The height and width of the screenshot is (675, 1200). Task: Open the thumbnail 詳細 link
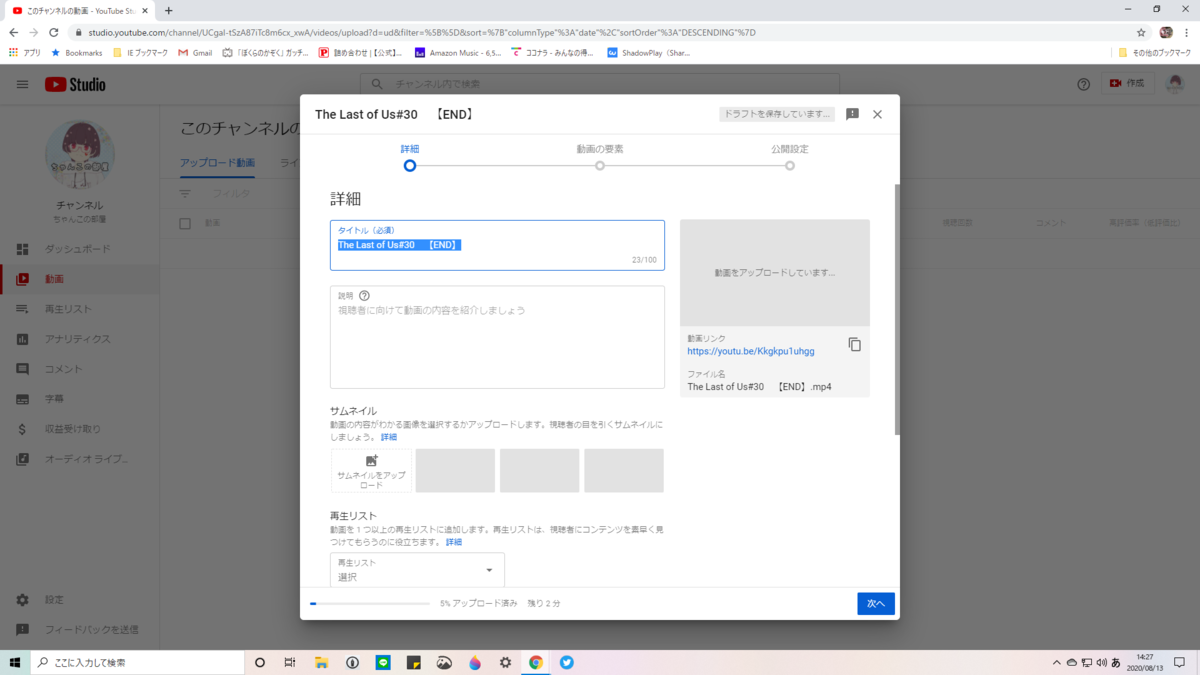[389, 437]
